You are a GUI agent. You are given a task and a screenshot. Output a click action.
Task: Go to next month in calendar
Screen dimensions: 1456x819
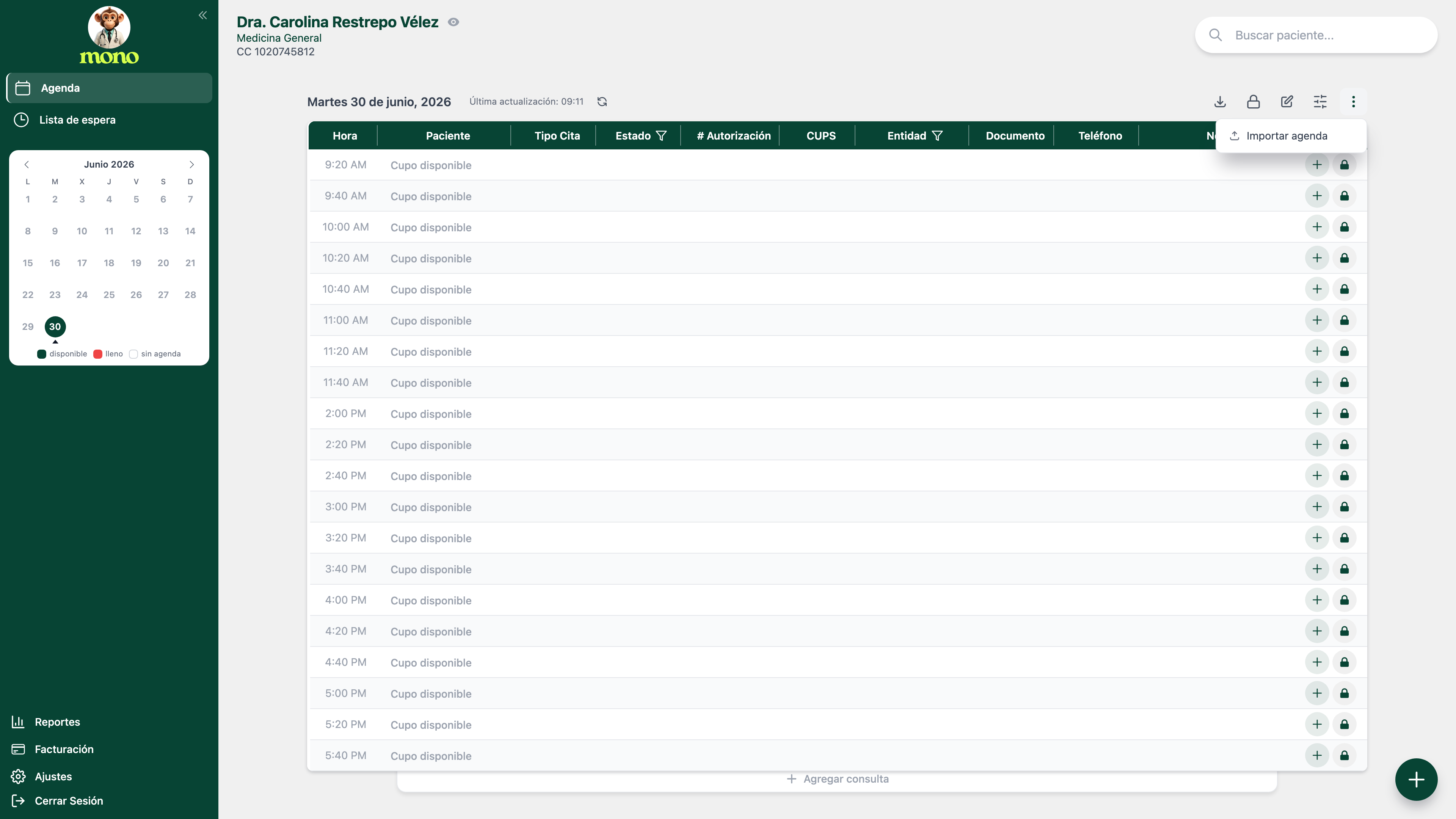point(191,165)
